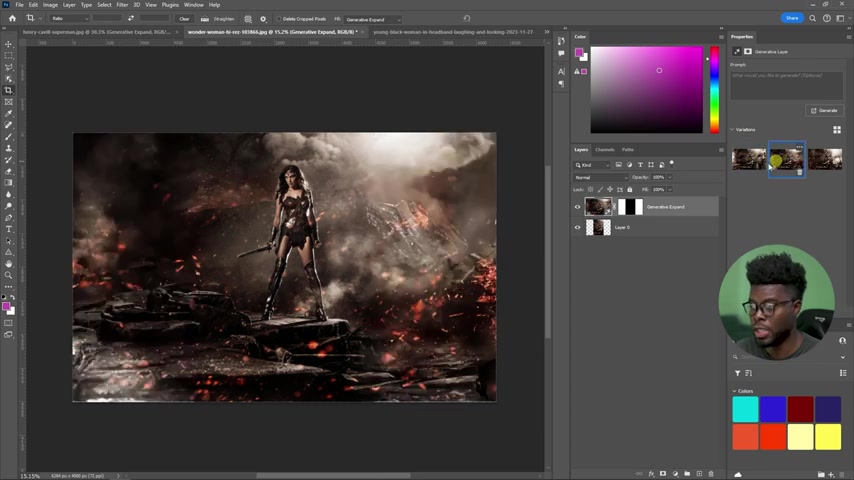The image size is (854, 480).
Task: Toggle prevent artboard auto-nesting lock
Action: [620, 190]
